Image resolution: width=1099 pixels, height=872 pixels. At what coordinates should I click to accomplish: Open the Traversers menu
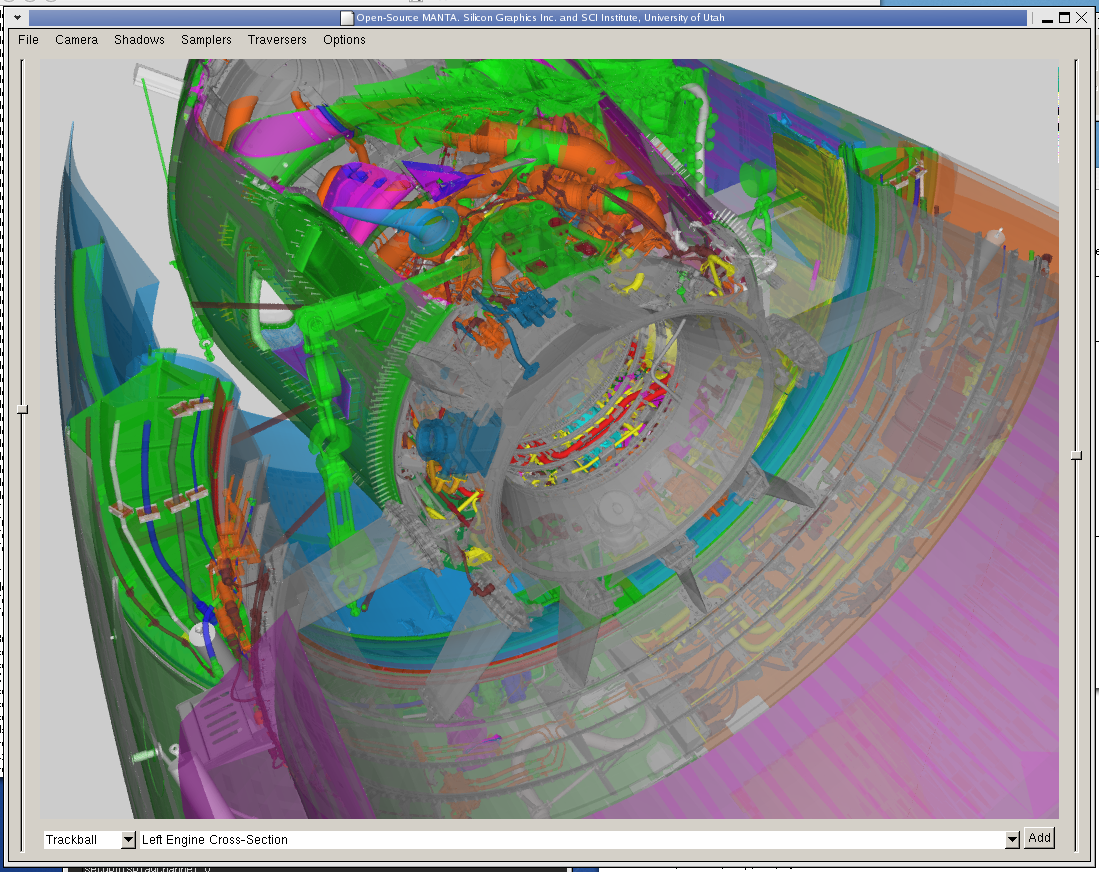(x=277, y=40)
